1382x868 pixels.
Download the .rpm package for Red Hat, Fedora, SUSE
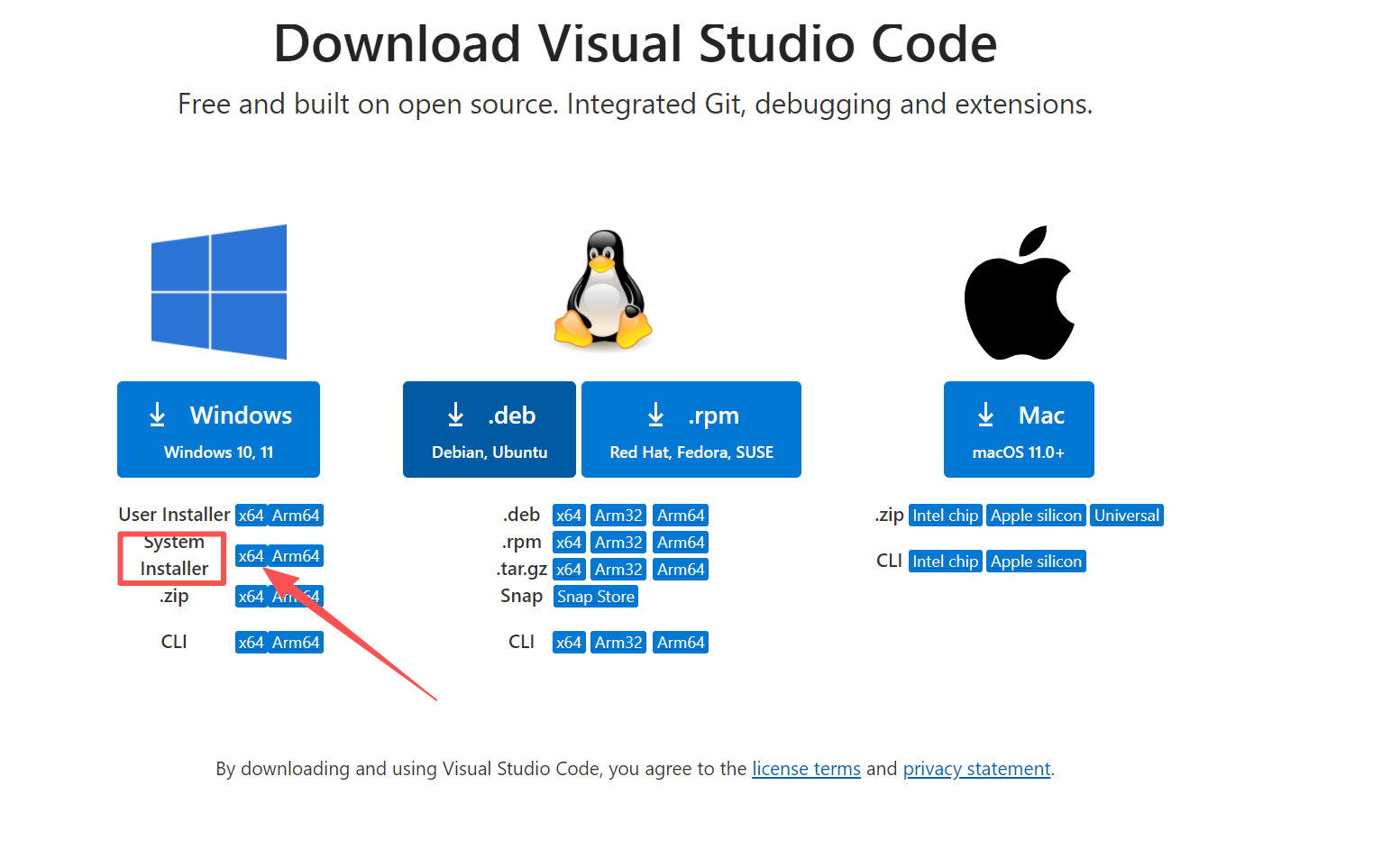click(691, 429)
